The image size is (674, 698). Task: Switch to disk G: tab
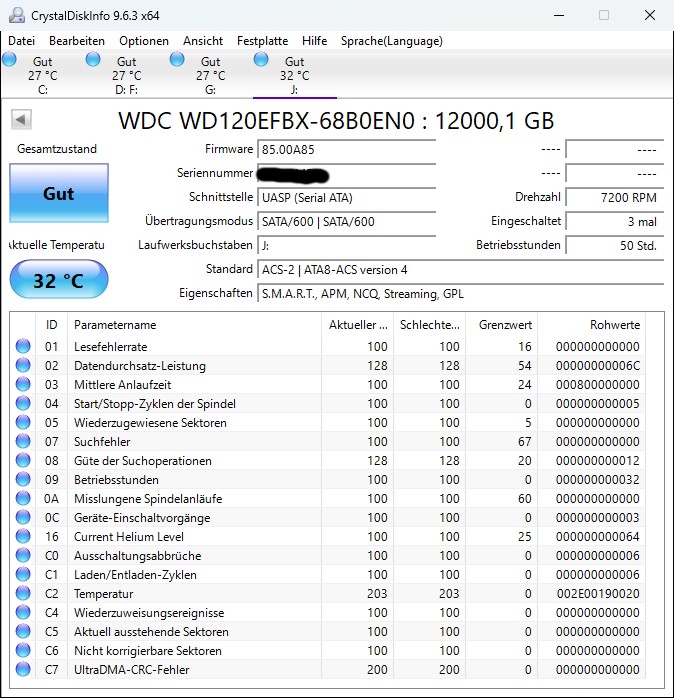click(x=211, y=74)
